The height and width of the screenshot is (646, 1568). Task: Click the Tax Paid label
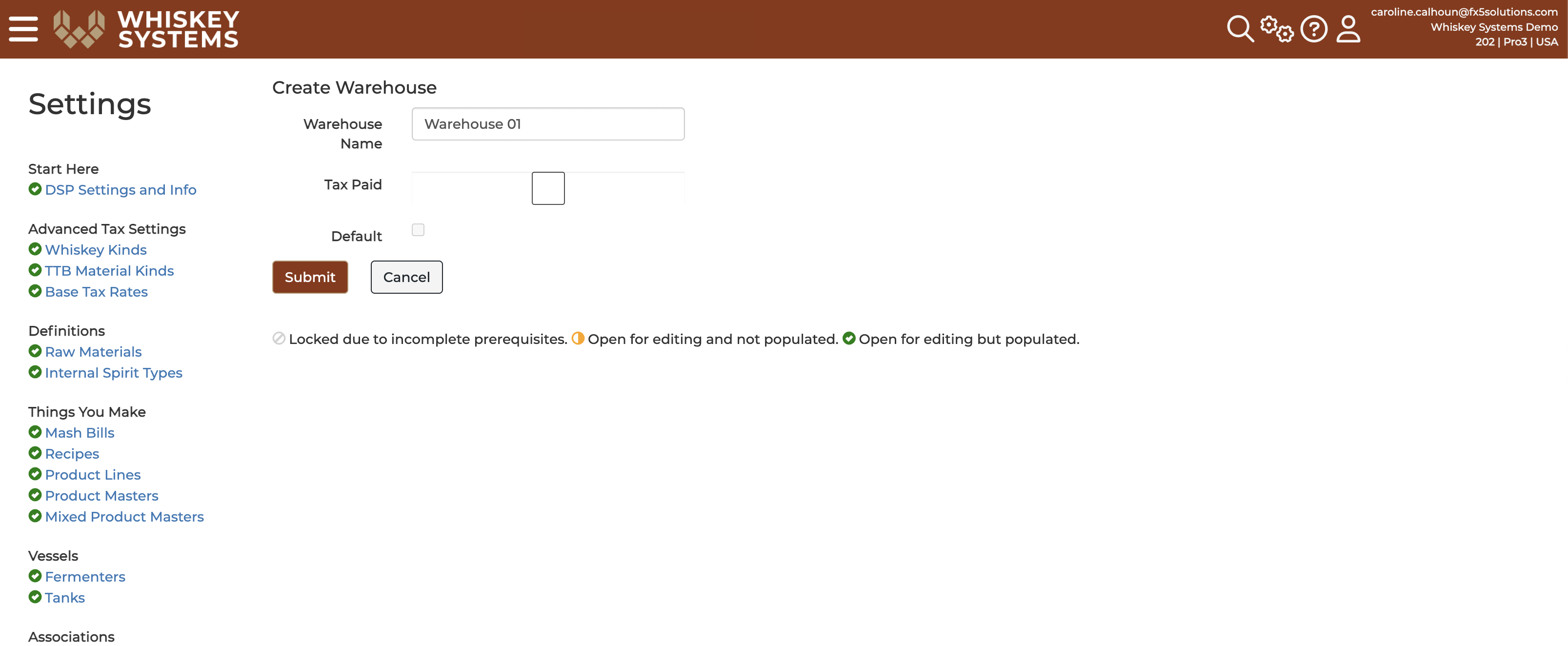[x=353, y=184]
